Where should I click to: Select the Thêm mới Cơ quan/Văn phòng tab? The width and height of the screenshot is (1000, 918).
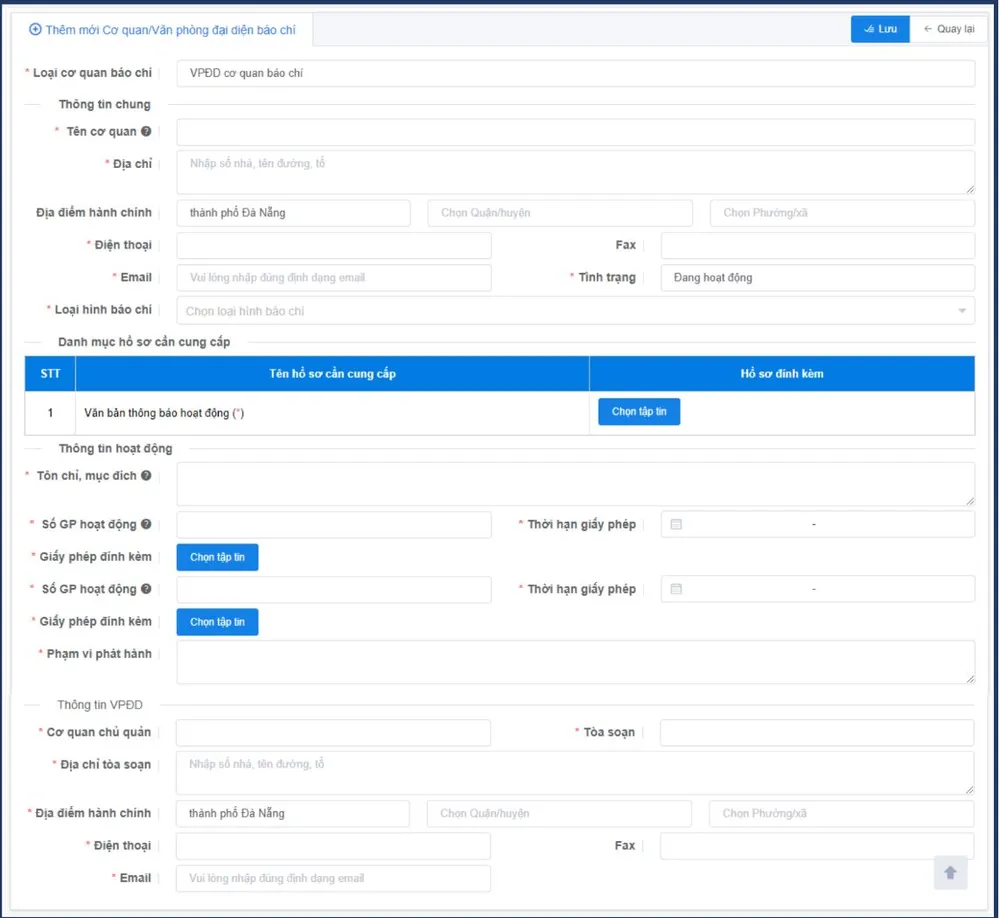(167, 30)
